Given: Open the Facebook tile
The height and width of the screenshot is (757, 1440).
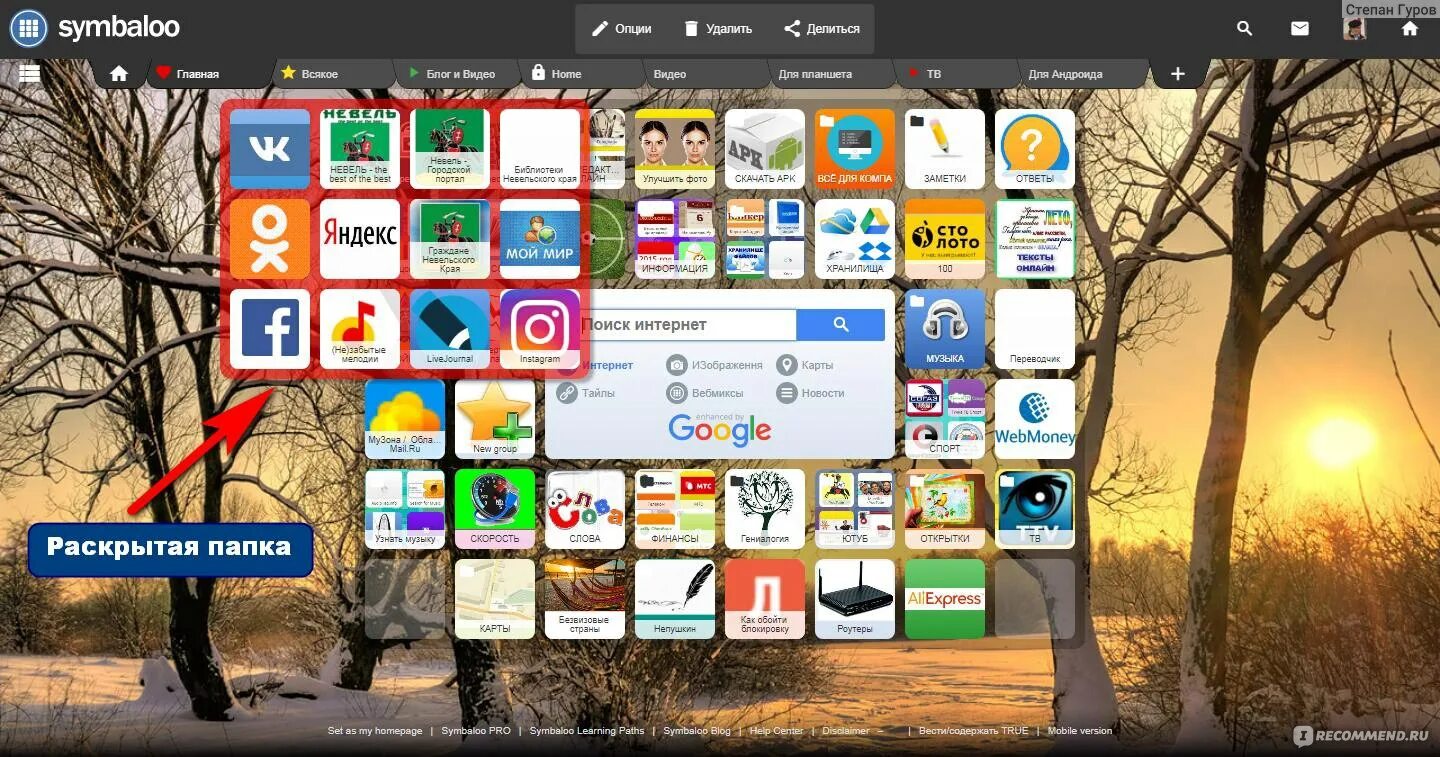Looking at the screenshot, I should [x=270, y=329].
